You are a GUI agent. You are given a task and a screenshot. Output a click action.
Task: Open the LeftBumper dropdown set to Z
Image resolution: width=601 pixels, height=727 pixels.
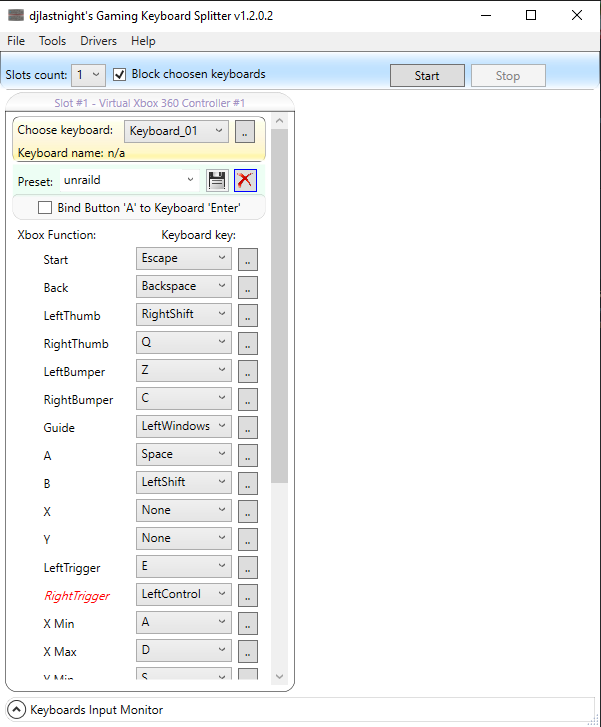[184, 370]
